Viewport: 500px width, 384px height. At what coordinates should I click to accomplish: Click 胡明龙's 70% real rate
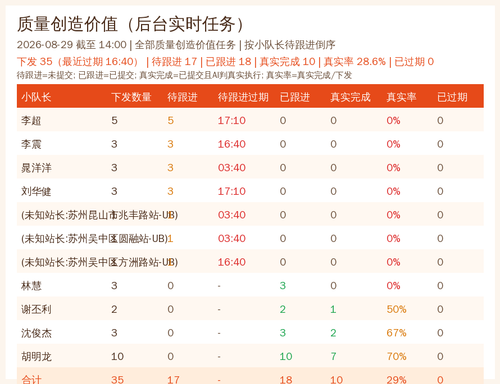(396, 357)
